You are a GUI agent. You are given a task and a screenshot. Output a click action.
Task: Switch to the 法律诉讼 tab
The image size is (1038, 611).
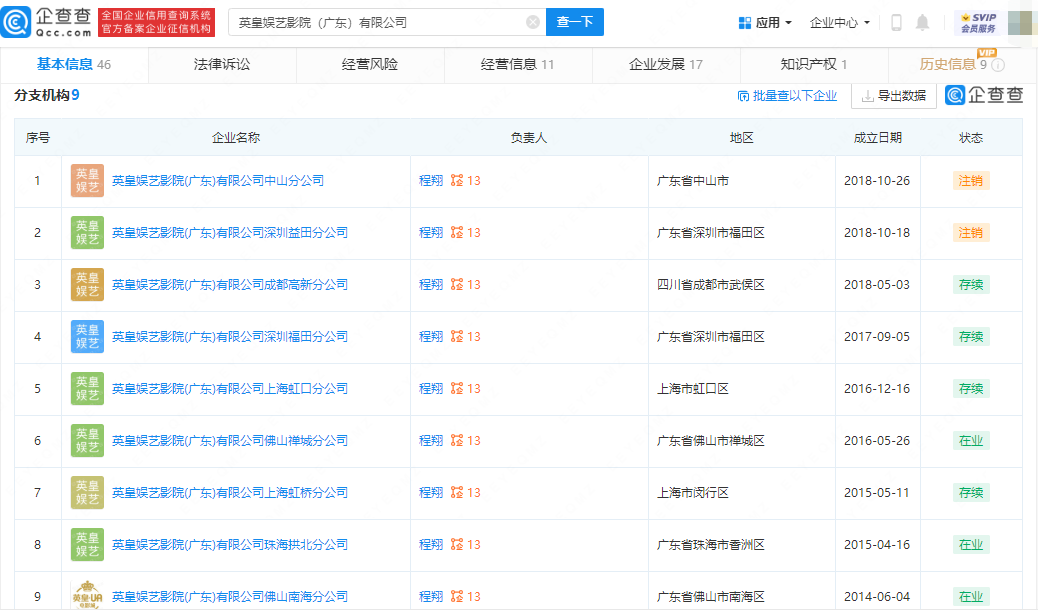[x=222, y=64]
